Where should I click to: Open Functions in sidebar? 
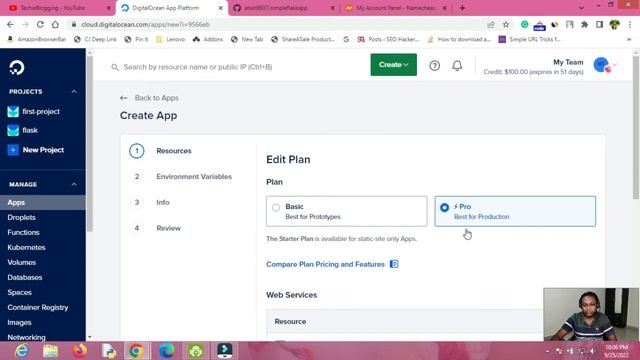(x=23, y=232)
